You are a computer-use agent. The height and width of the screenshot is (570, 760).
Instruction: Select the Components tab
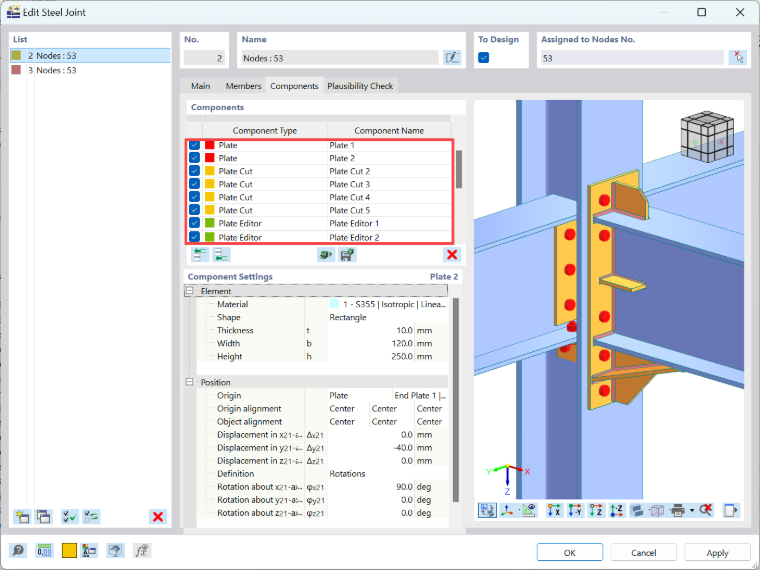[294, 86]
